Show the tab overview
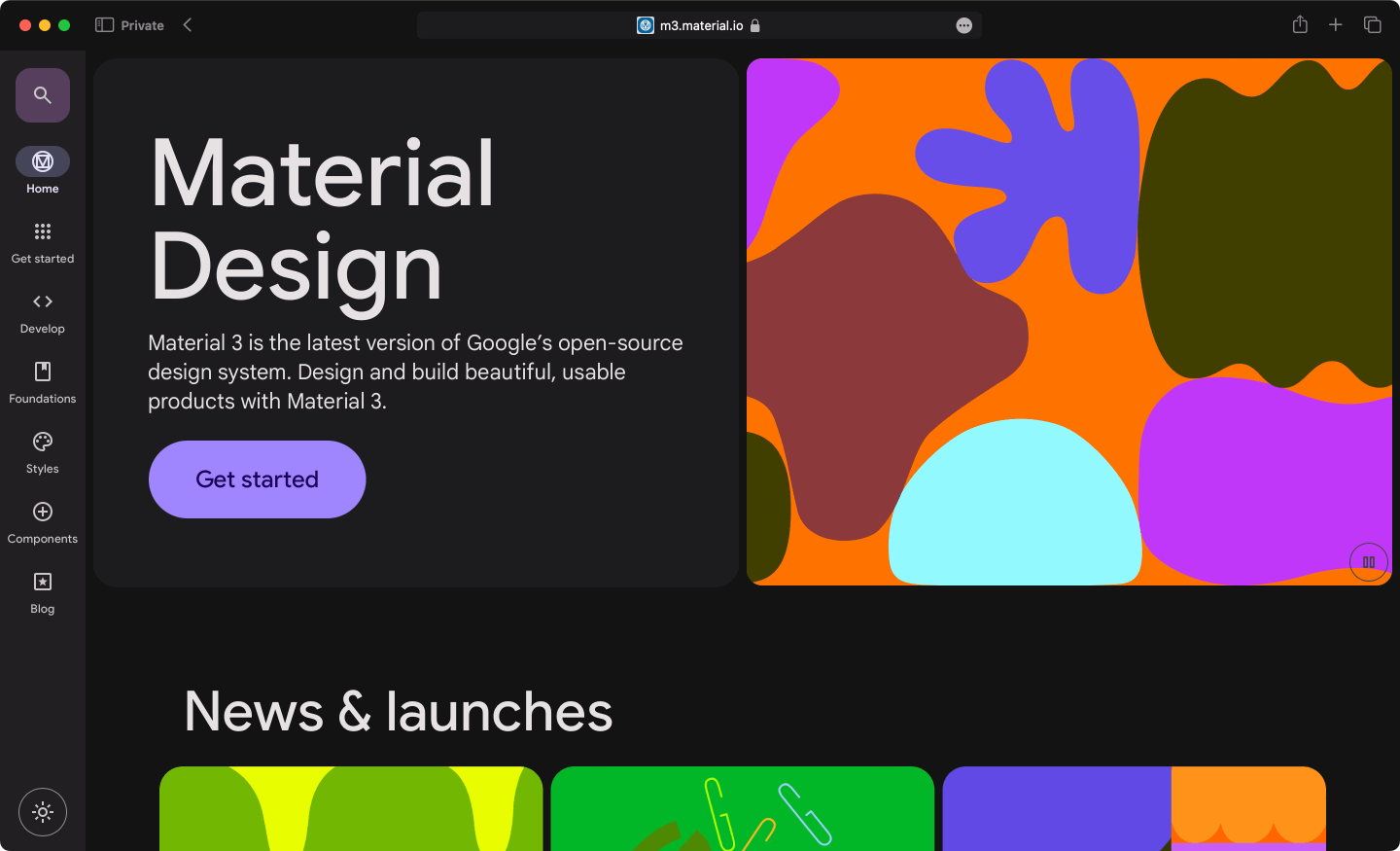The height and width of the screenshot is (851, 1400). pos(1372,25)
